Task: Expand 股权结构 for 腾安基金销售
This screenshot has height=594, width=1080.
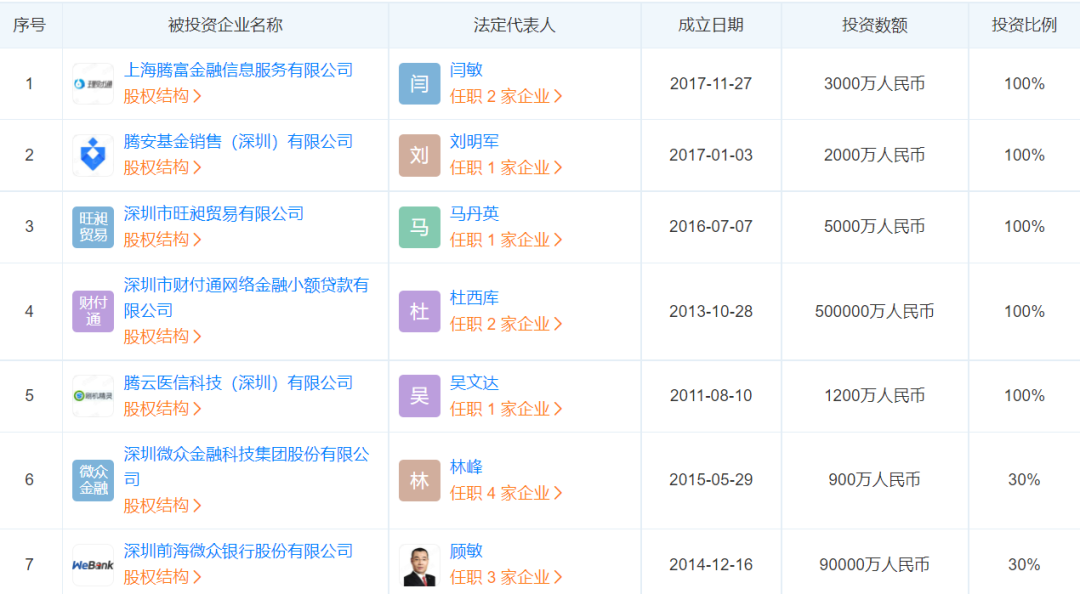Action: (163, 167)
